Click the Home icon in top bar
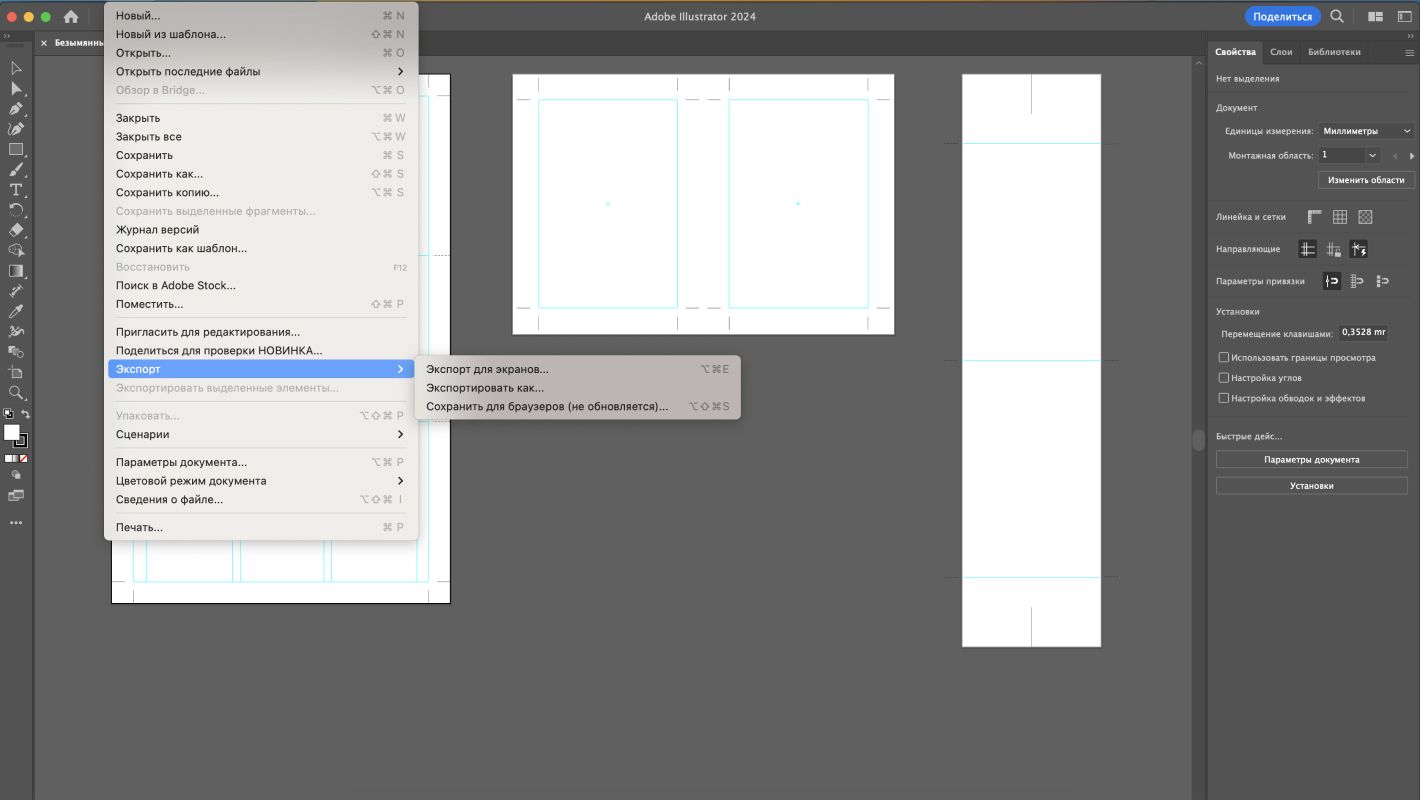1420x800 pixels. click(71, 17)
